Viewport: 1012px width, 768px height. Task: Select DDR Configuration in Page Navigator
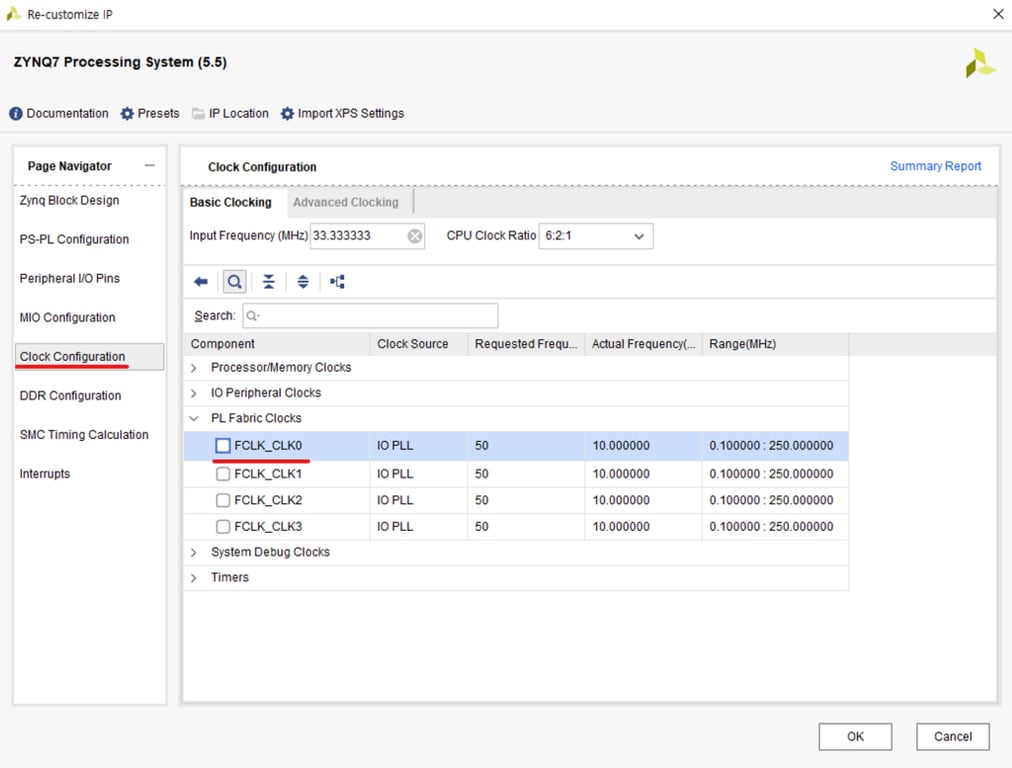(70, 396)
